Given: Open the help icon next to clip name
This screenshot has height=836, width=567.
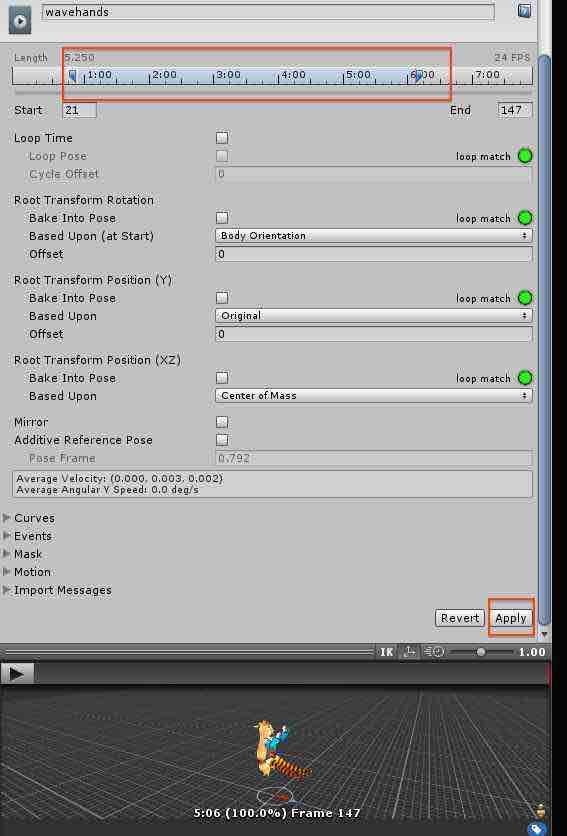Looking at the screenshot, I should [x=524, y=10].
